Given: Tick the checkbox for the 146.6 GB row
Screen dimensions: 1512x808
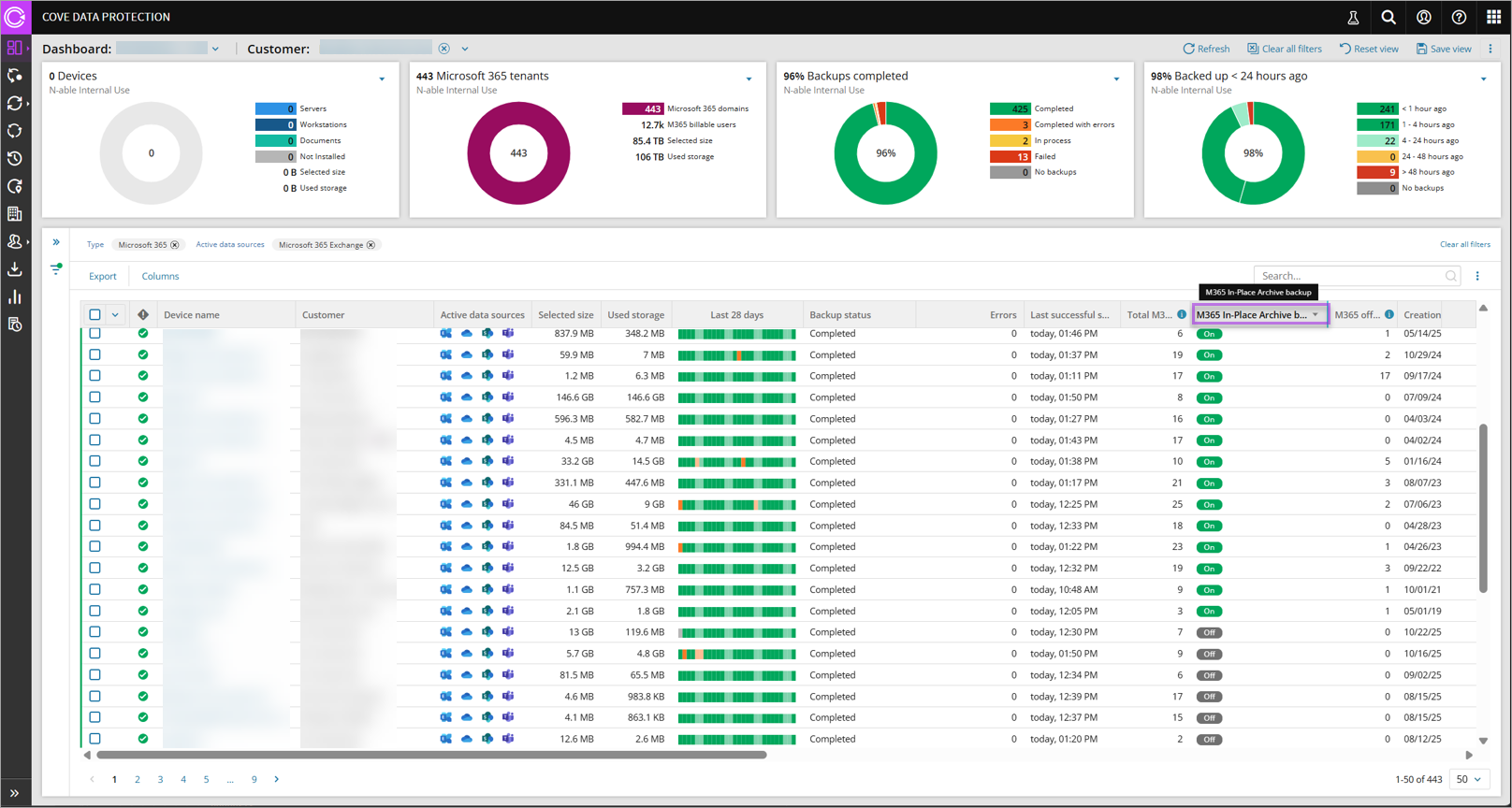Looking at the screenshot, I should coord(94,397).
